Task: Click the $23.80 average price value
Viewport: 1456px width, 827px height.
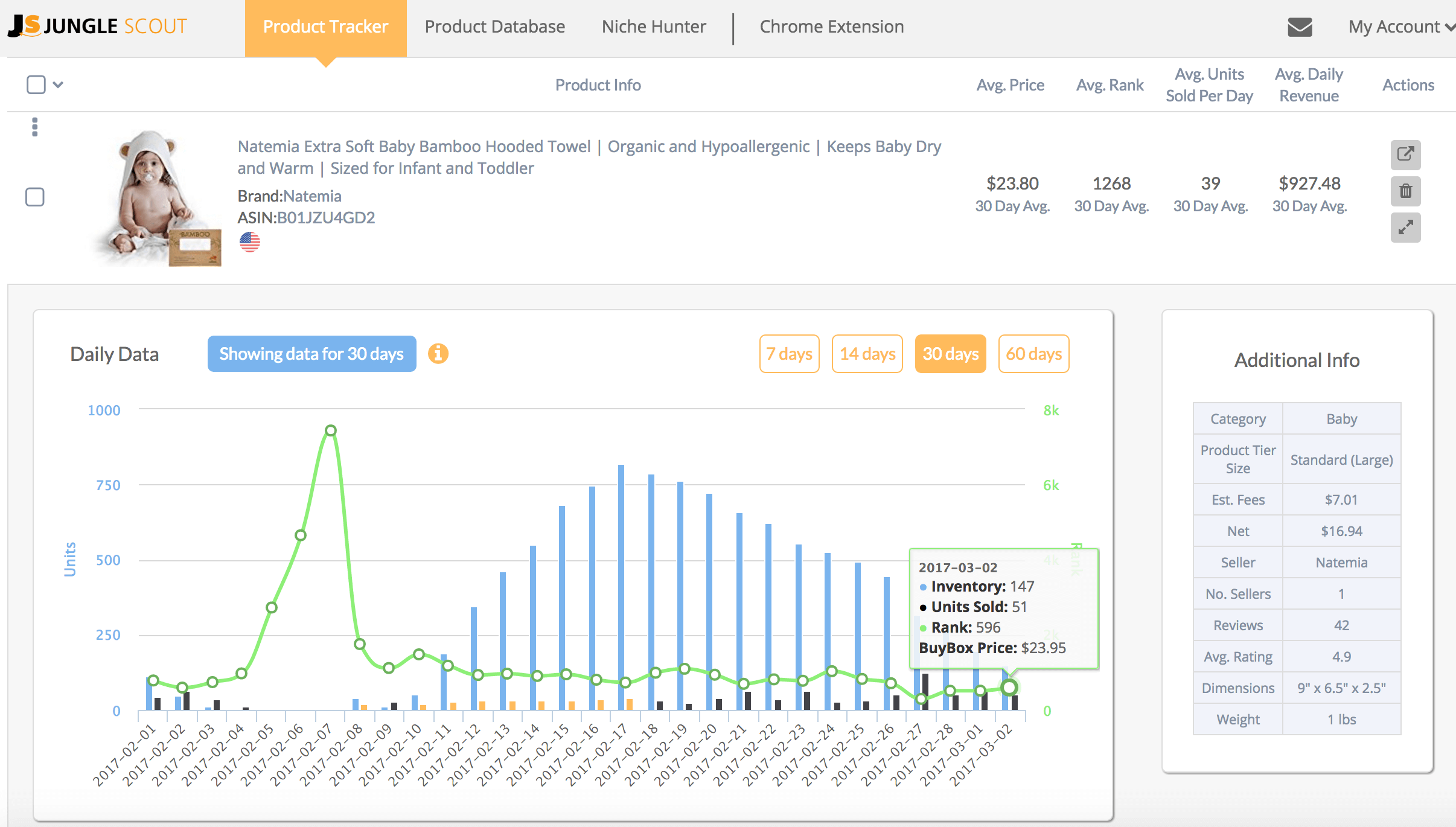Action: click(1012, 183)
